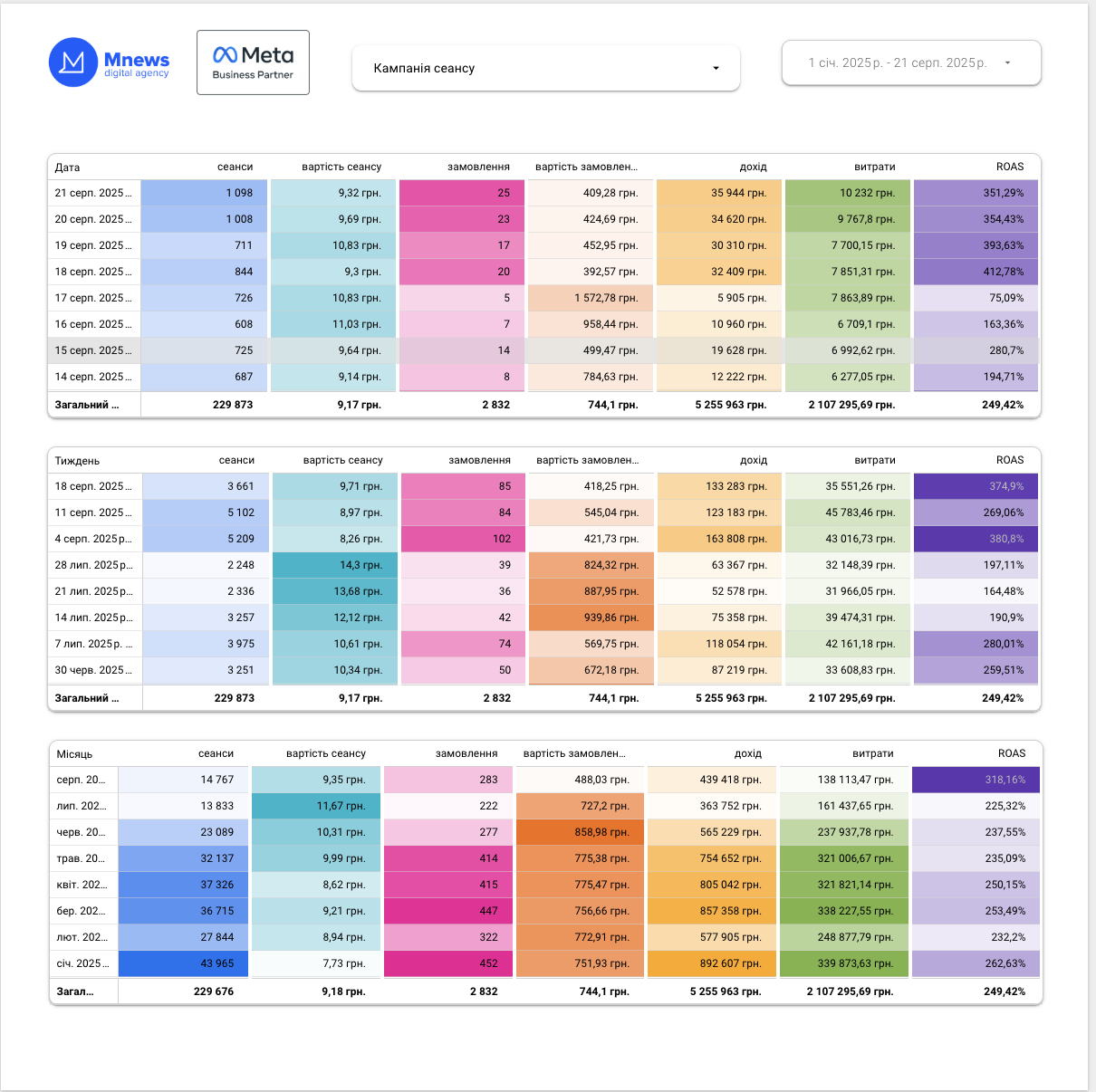Click the Кампанія сеансу dropdown arrow
This screenshot has width=1096, height=1092.
(716, 69)
